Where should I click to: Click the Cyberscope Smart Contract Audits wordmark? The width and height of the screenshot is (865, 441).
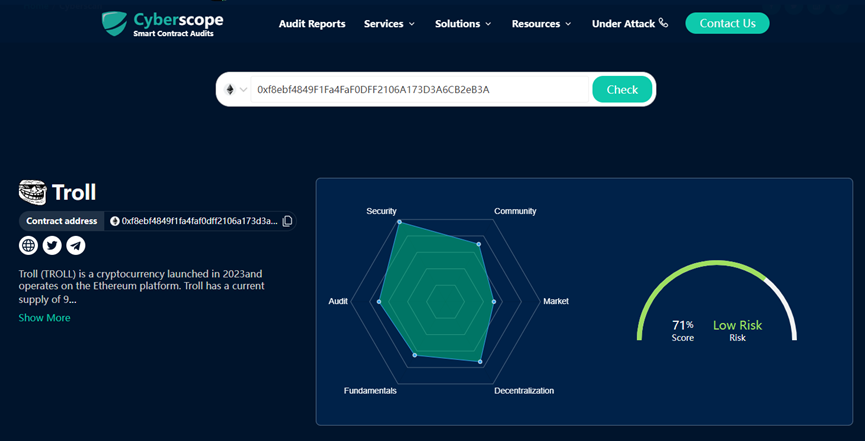(178, 25)
